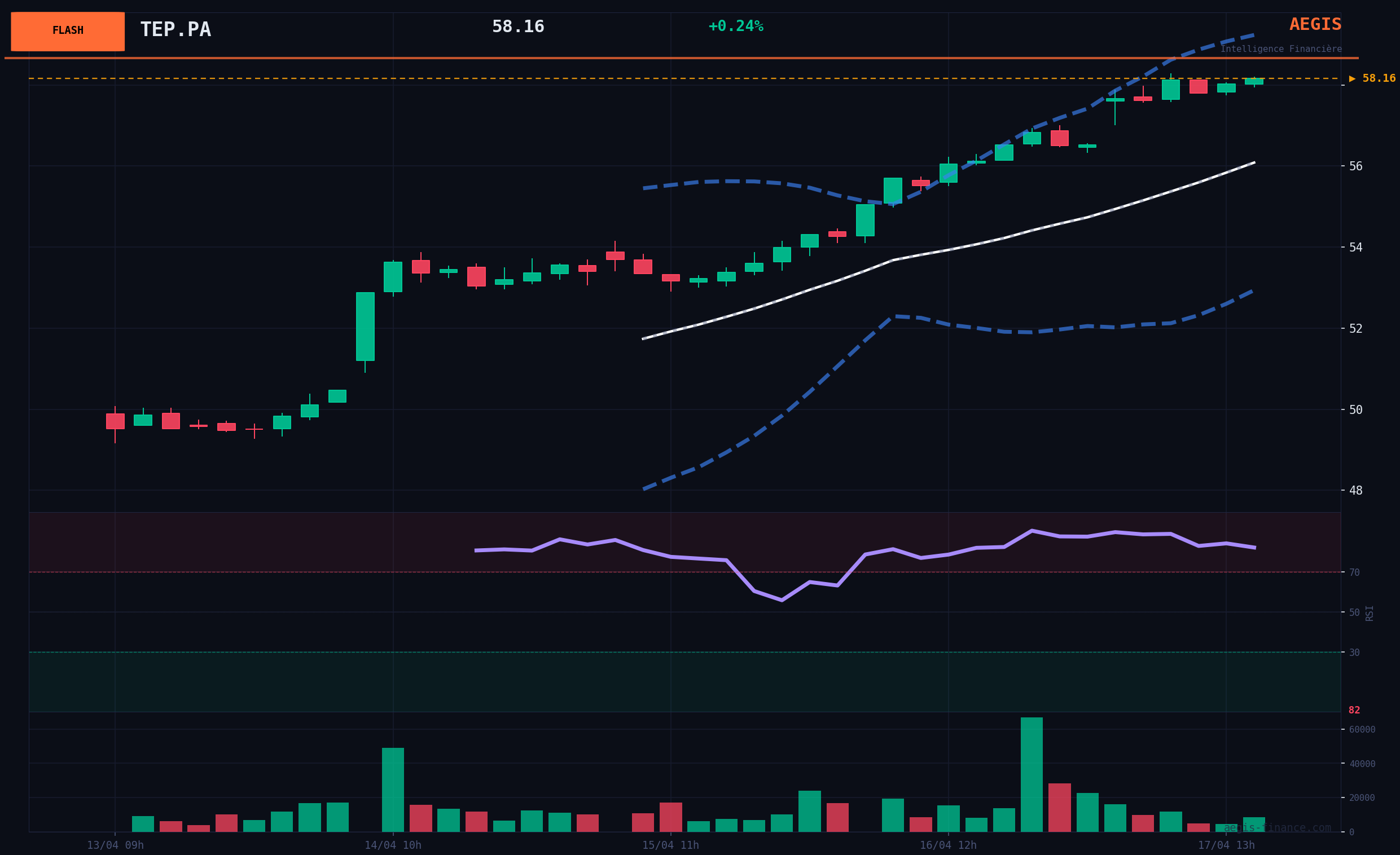Click the RSI axis label

pos(1370,612)
